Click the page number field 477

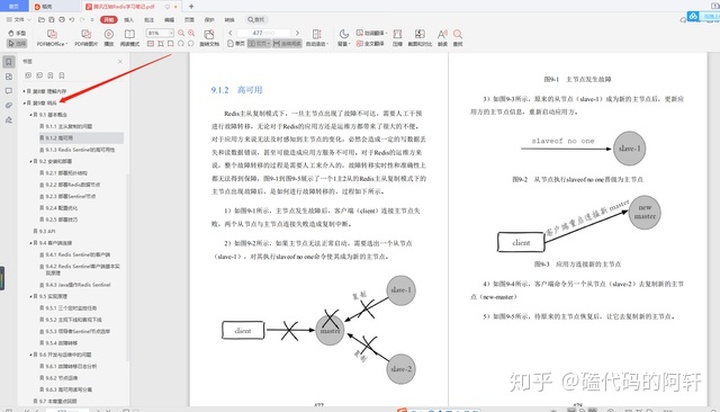click(x=264, y=33)
